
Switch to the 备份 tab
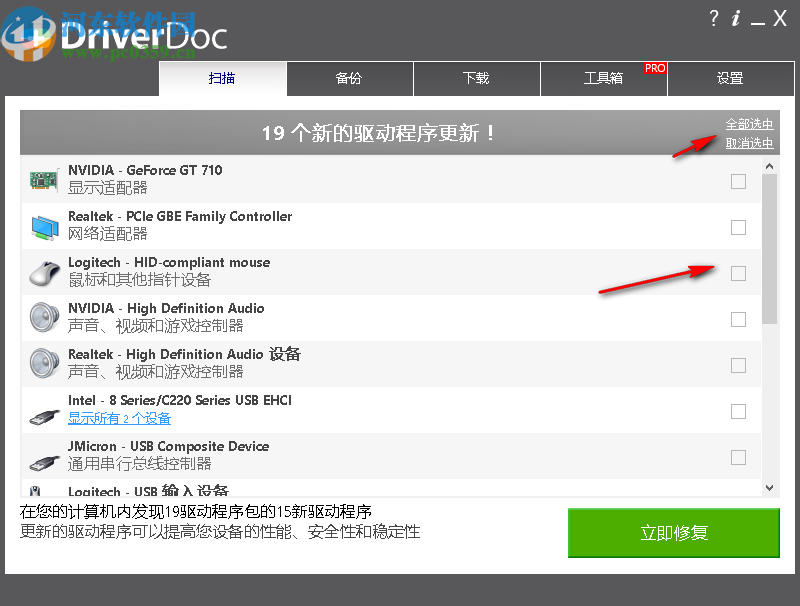coord(349,78)
